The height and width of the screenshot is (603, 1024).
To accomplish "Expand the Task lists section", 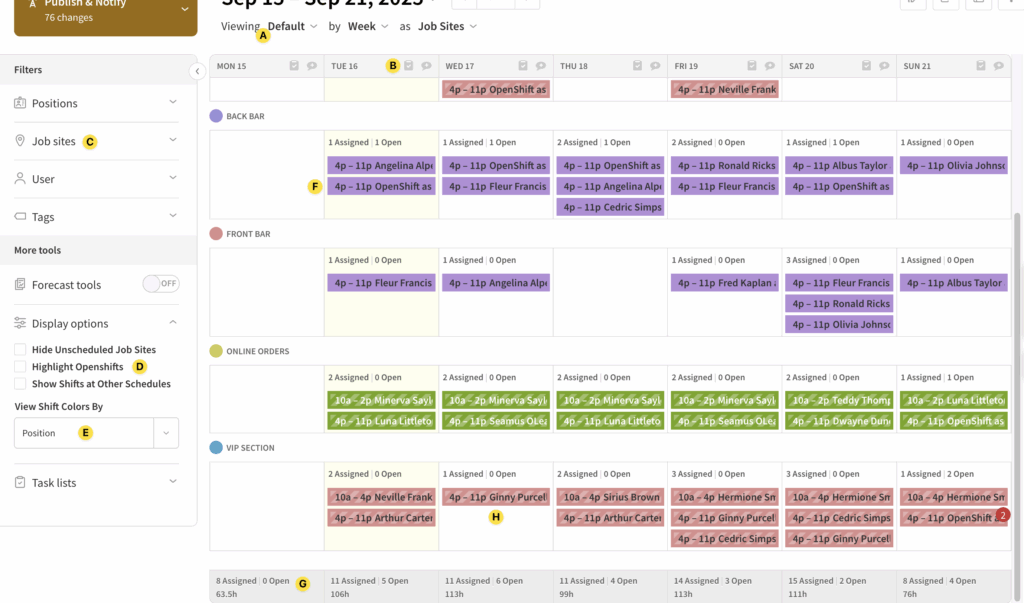I will click(173, 482).
